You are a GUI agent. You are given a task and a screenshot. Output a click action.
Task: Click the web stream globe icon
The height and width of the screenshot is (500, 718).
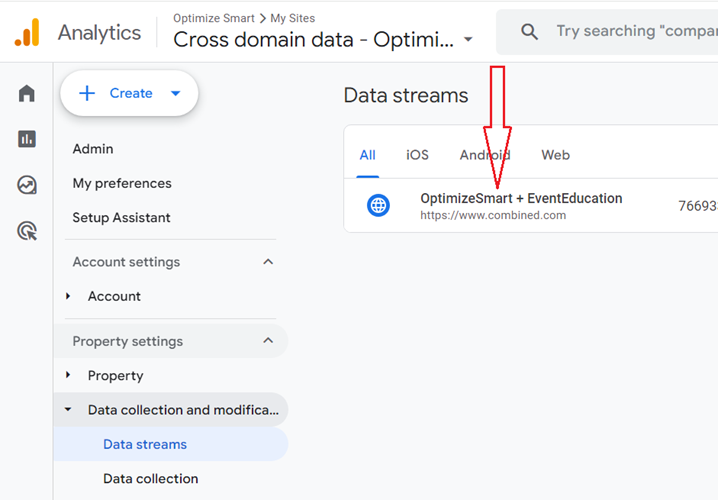pos(378,205)
